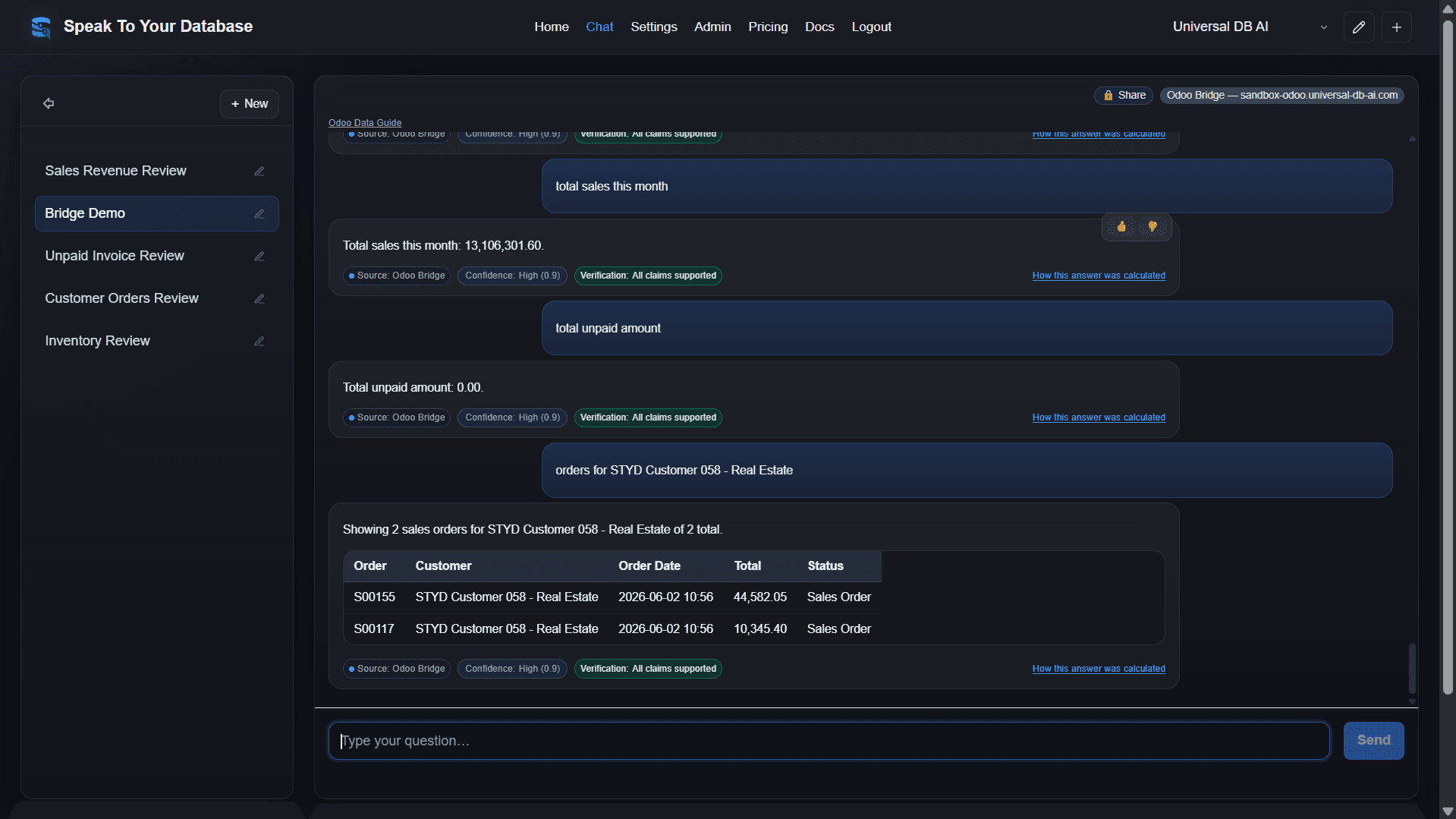Click rename pencil beside Sales Revenue Review
The height and width of the screenshot is (819, 1456).
pos(259,172)
